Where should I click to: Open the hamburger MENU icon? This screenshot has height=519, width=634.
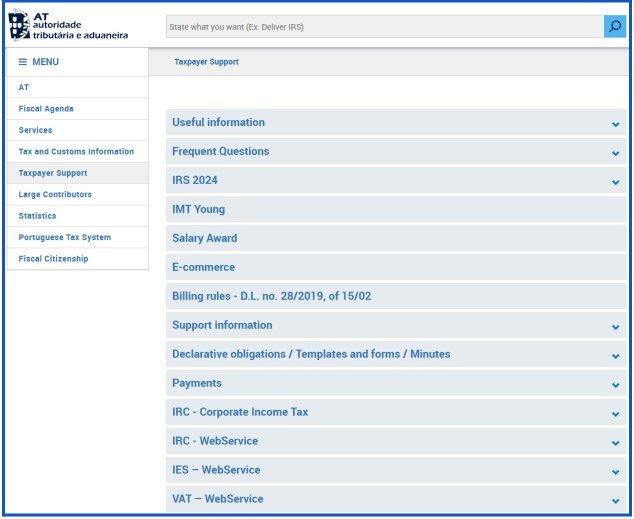(23, 62)
